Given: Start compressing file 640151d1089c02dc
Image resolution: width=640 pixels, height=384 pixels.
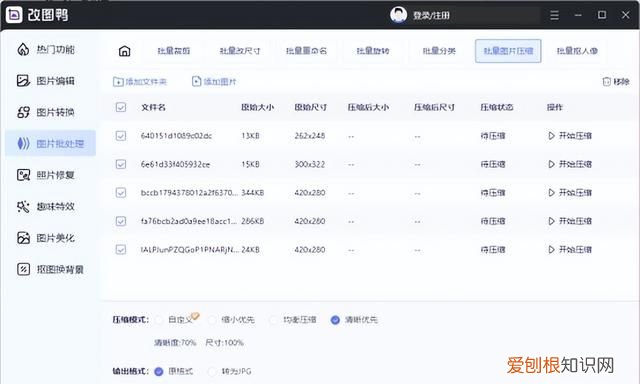Looking at the screenshot, I should (x=570, y=136).
